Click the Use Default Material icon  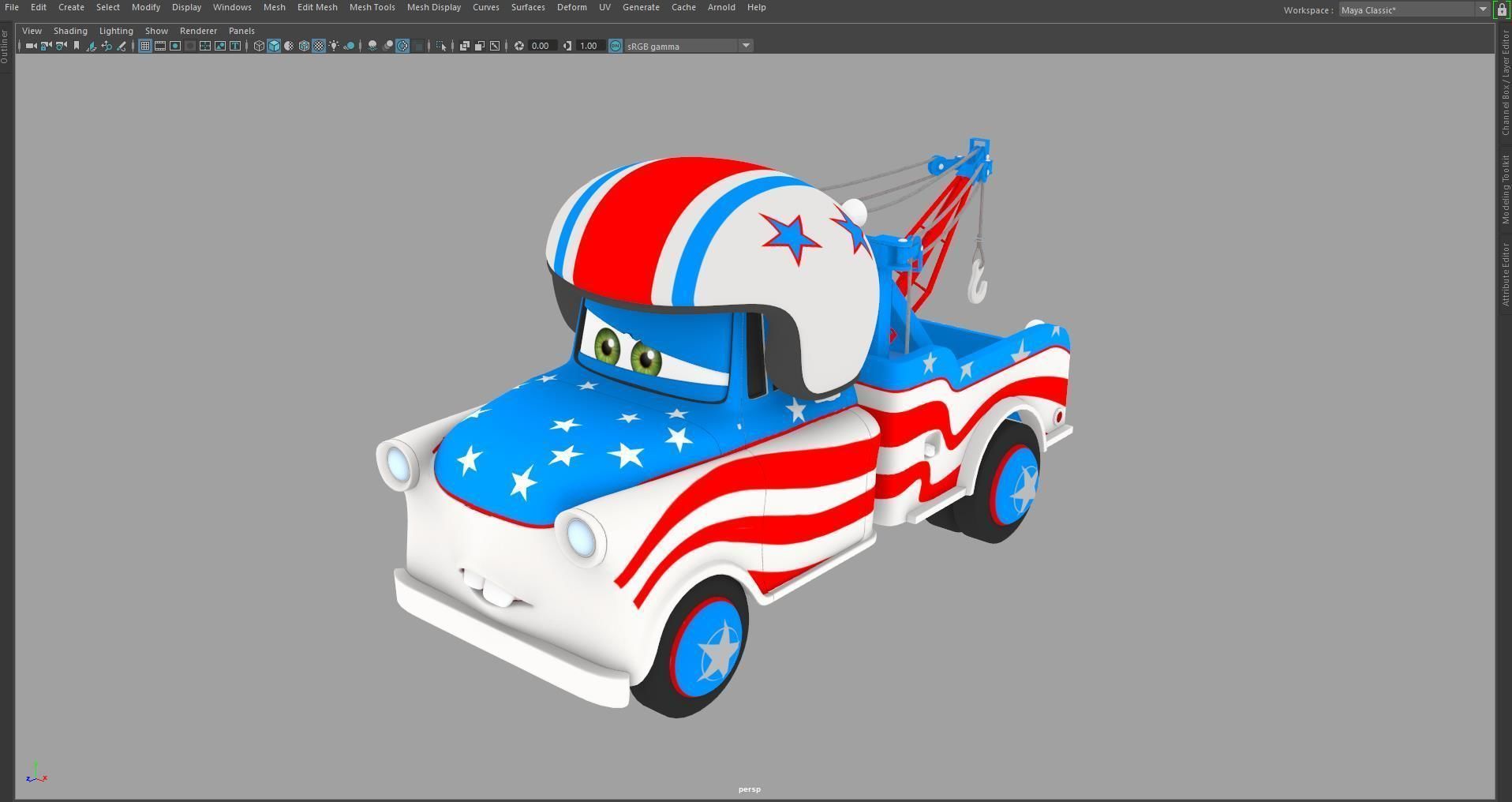(x=289, y=46)
